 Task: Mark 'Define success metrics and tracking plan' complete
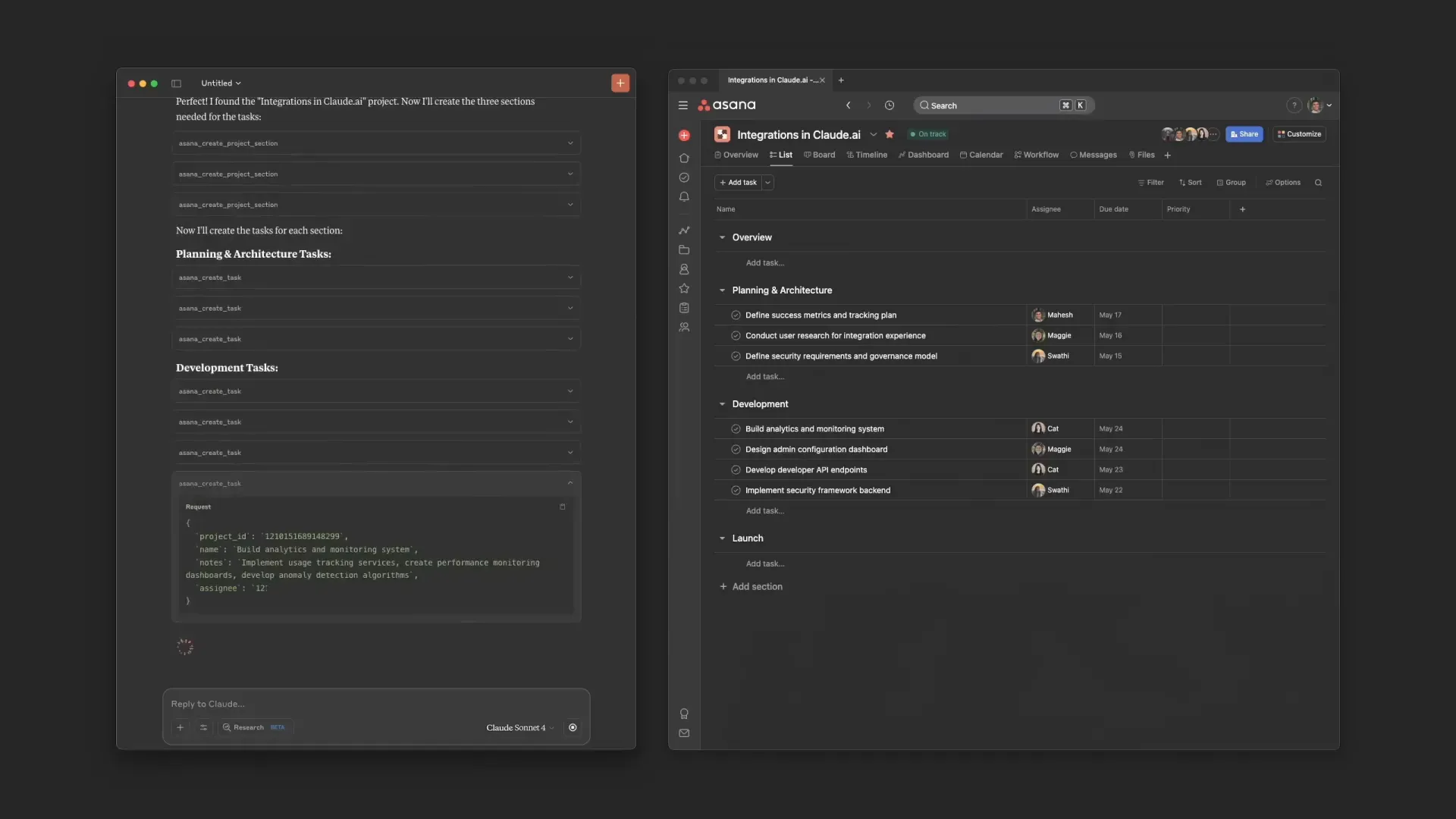(x=736, y=315)
